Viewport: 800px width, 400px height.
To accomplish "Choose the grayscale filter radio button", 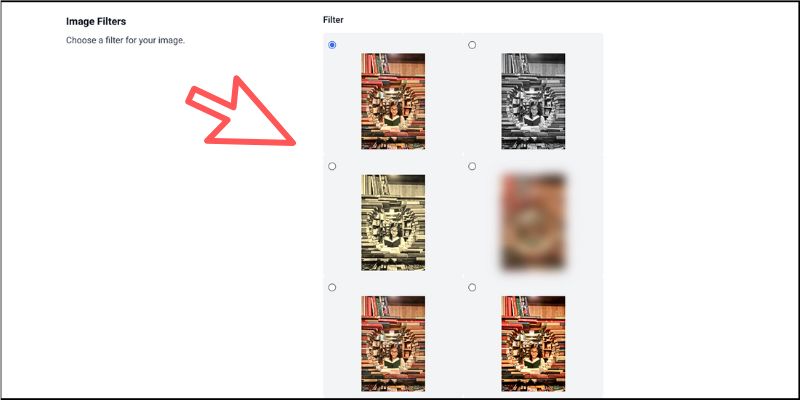I will [472, 45].
